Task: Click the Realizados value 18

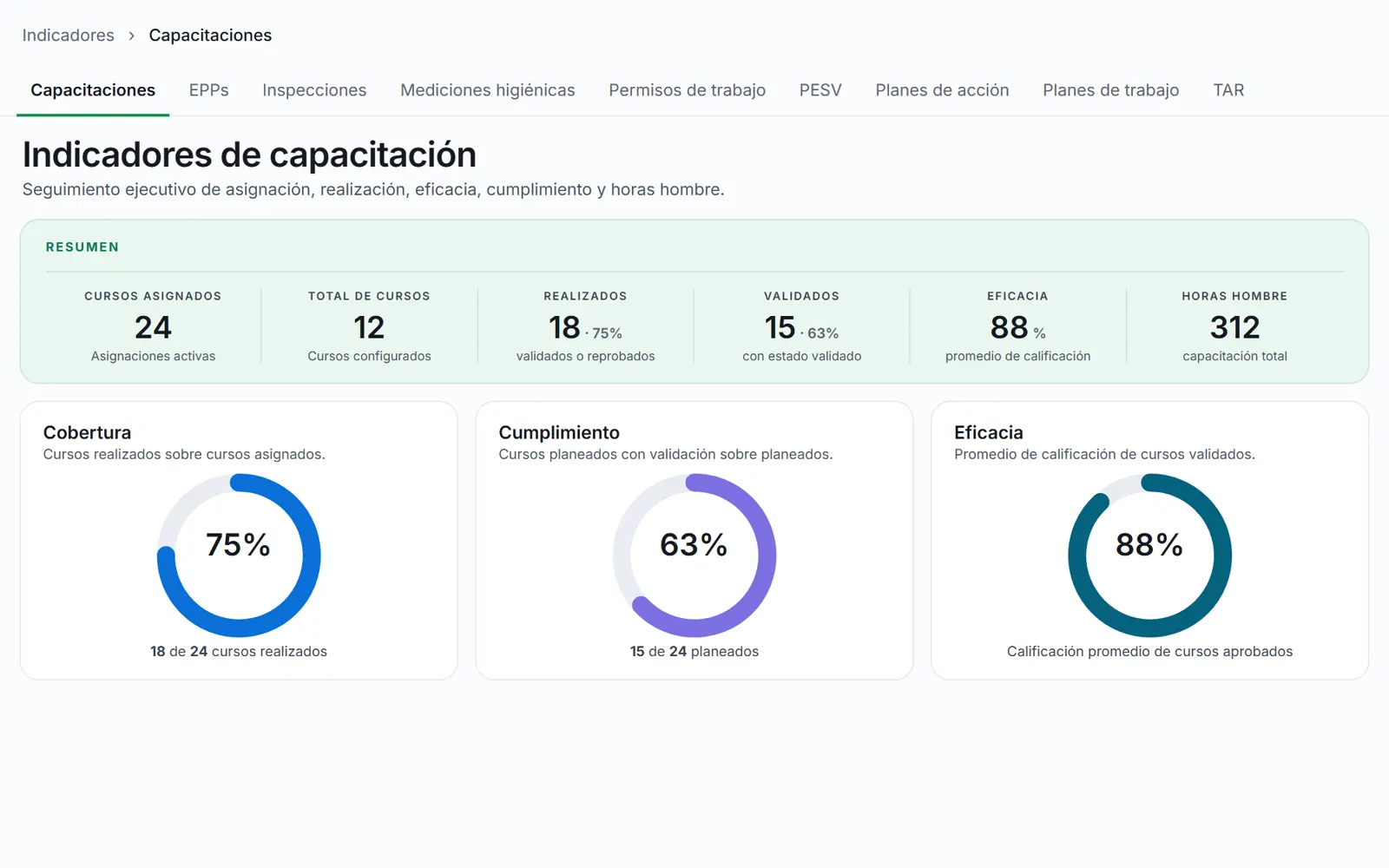Action: (x=564, y=327)
